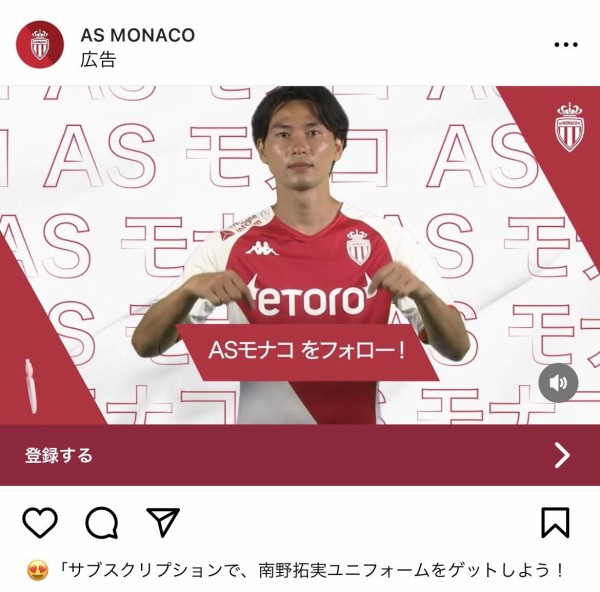Follow the chevron arrow on 登録する bar
600x592 pixels.
[x=562, y=455]
